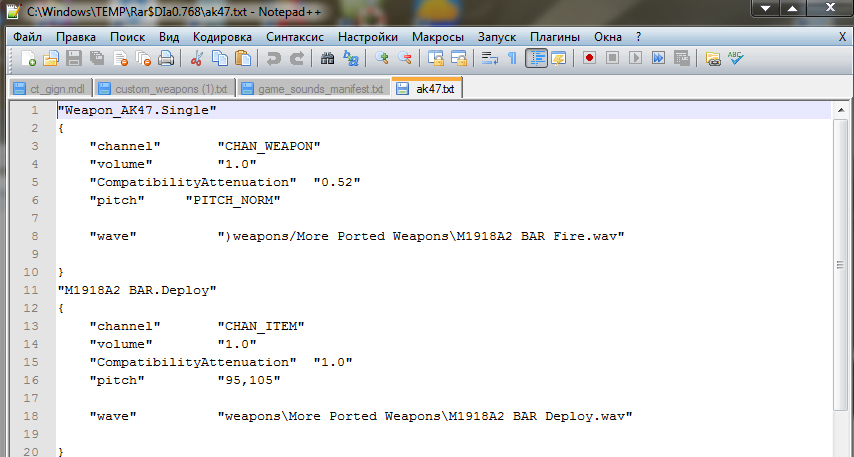
Task: Click the M1918A2 BAR Deploy.wav path
Action: 425,416
